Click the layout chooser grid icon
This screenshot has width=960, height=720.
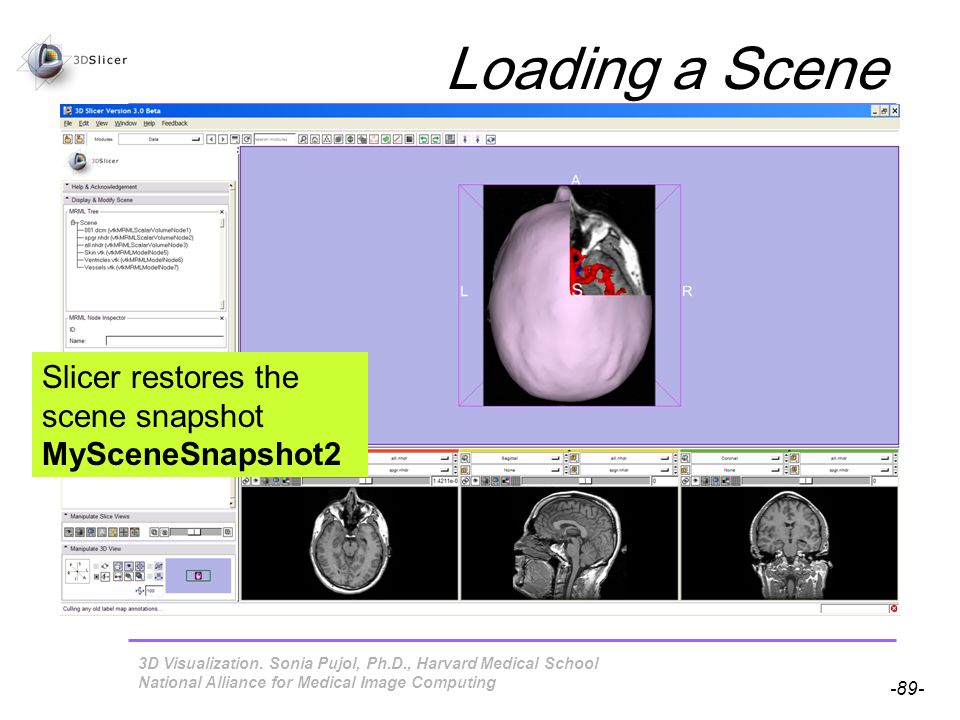[x=450, y=139]
